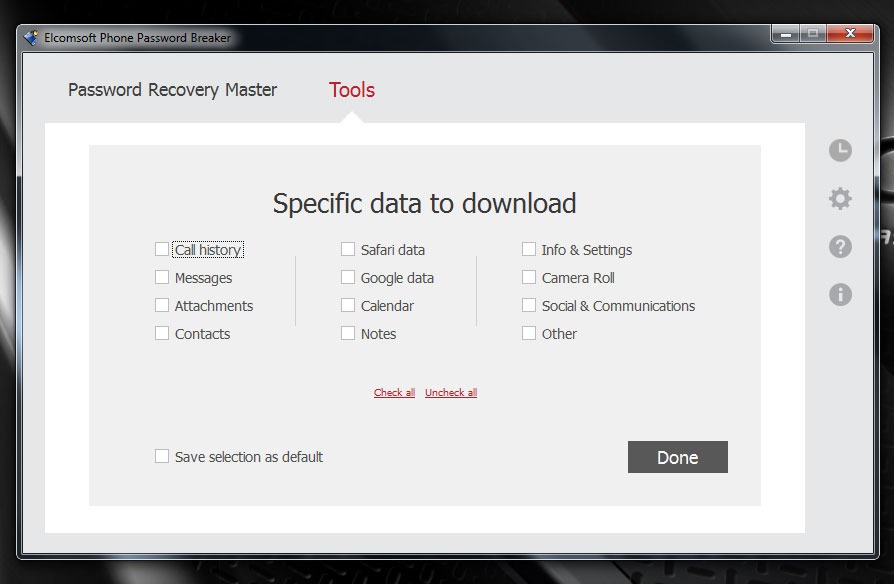Switch to Password Recovery Master tab

[172, 90]
